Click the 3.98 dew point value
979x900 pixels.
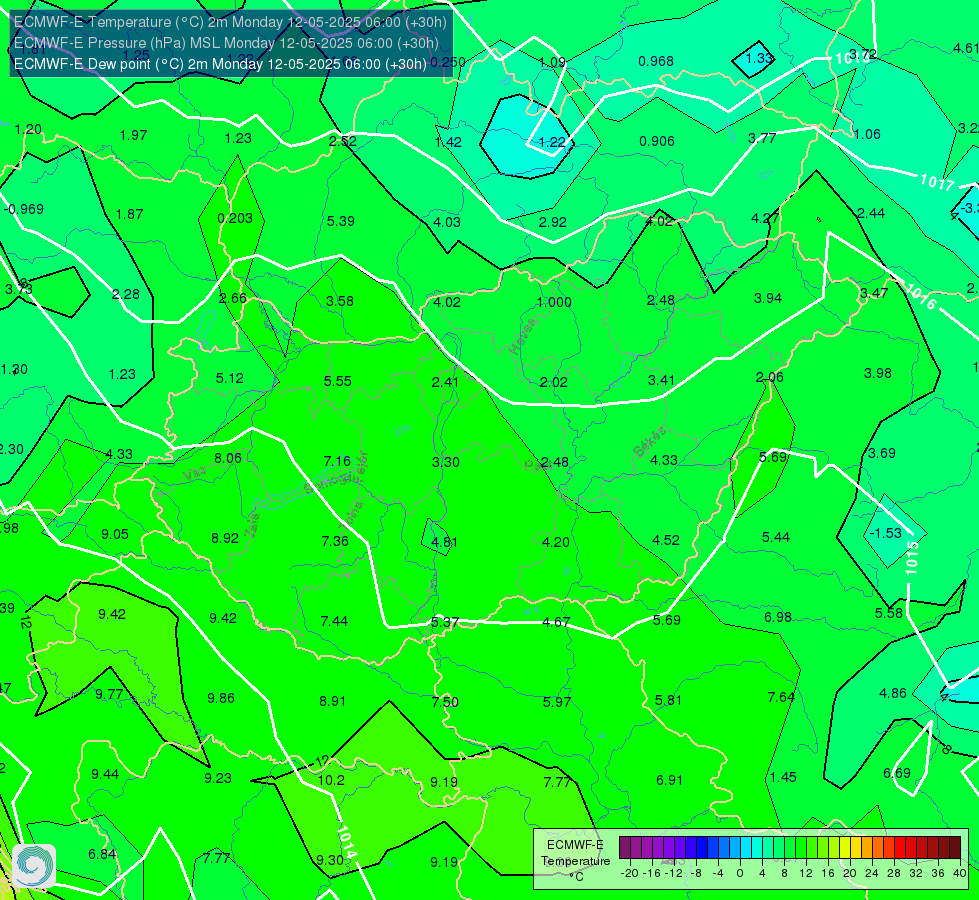tap(878, 373)
